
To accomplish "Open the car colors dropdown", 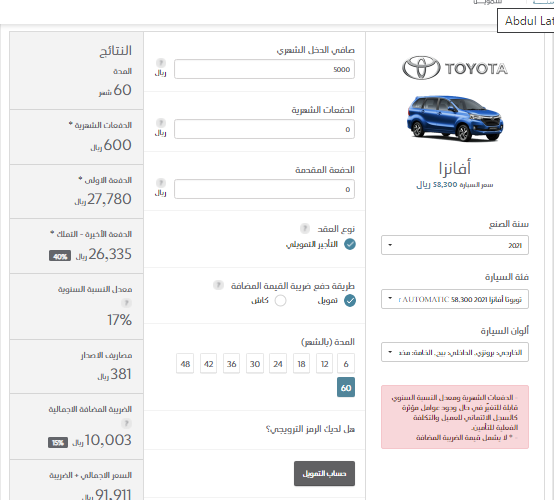I will (455, 352).
